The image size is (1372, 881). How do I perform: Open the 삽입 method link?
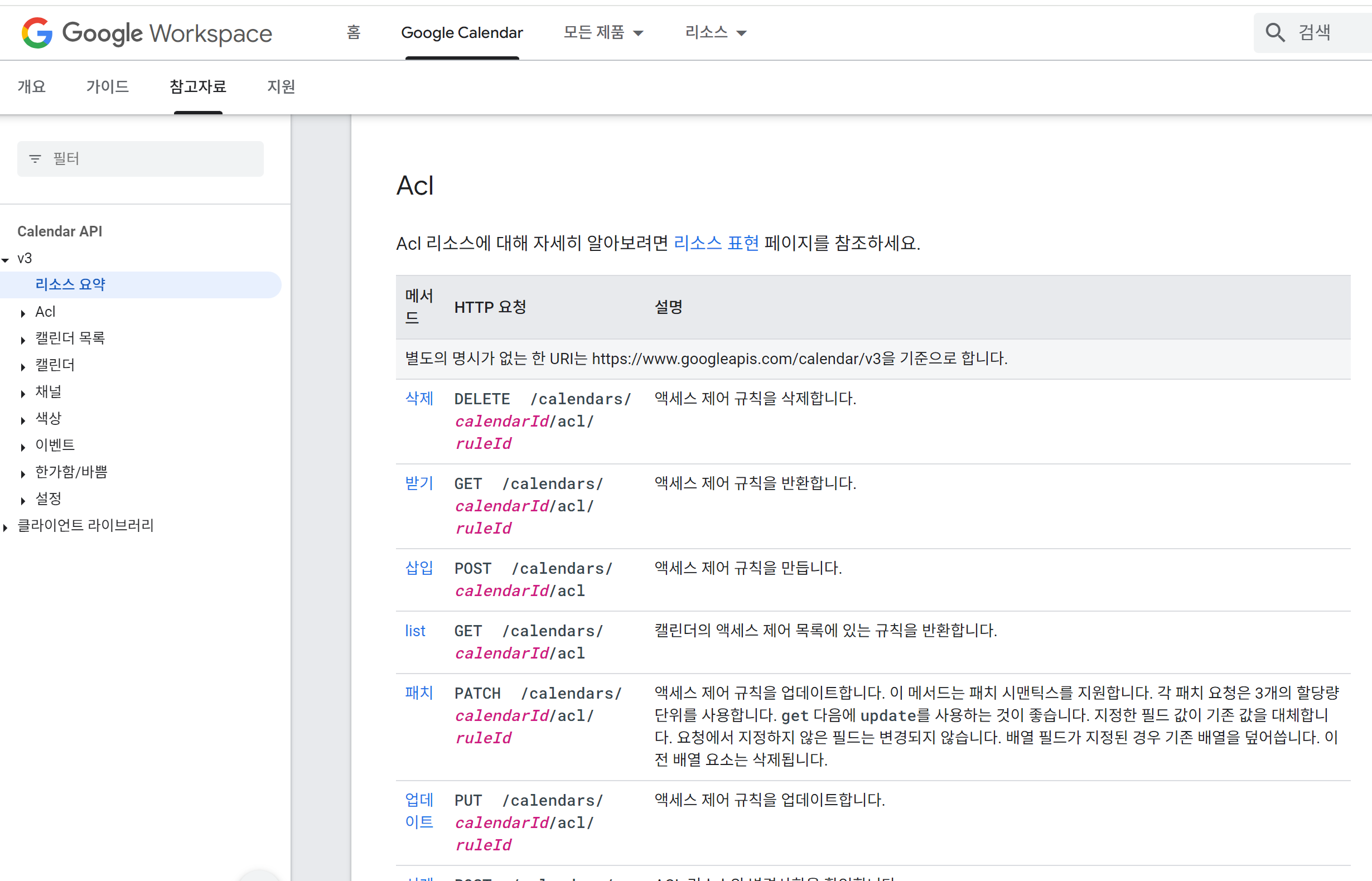(419, 568)
